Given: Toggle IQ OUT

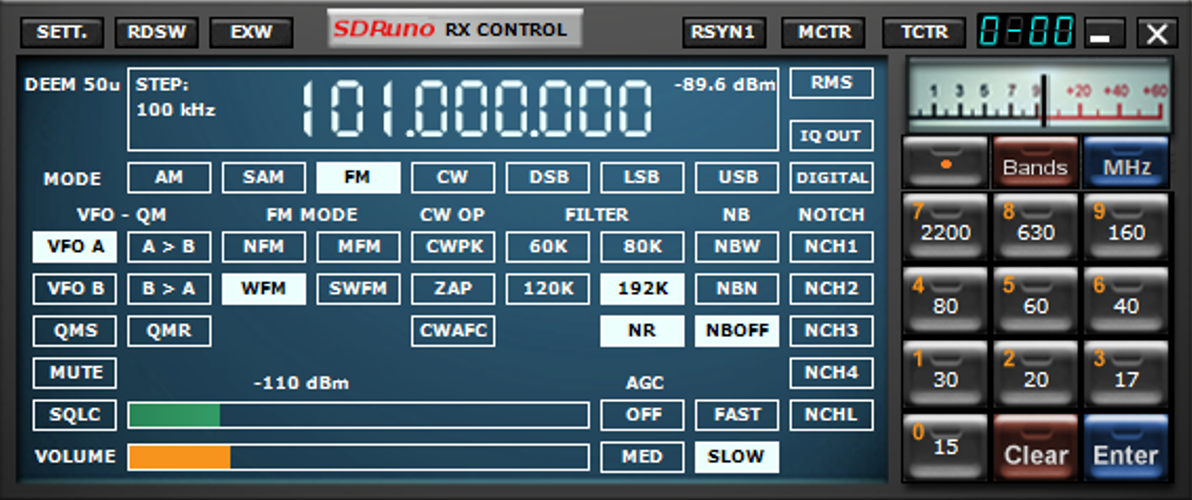Looking at the screenshot, I should (x=831, y=136).
